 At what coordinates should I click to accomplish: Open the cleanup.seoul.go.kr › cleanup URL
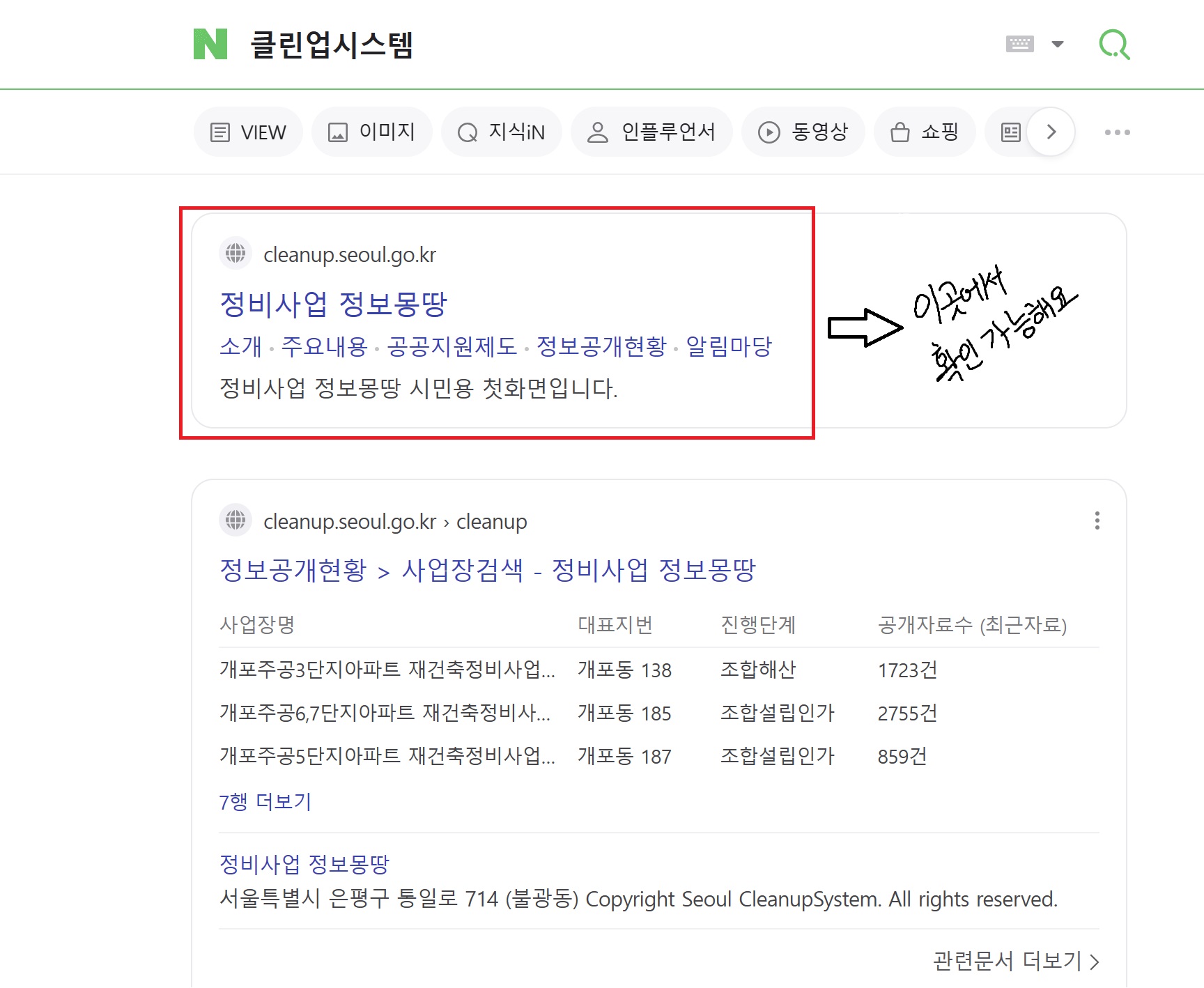(x=395, y=521)
